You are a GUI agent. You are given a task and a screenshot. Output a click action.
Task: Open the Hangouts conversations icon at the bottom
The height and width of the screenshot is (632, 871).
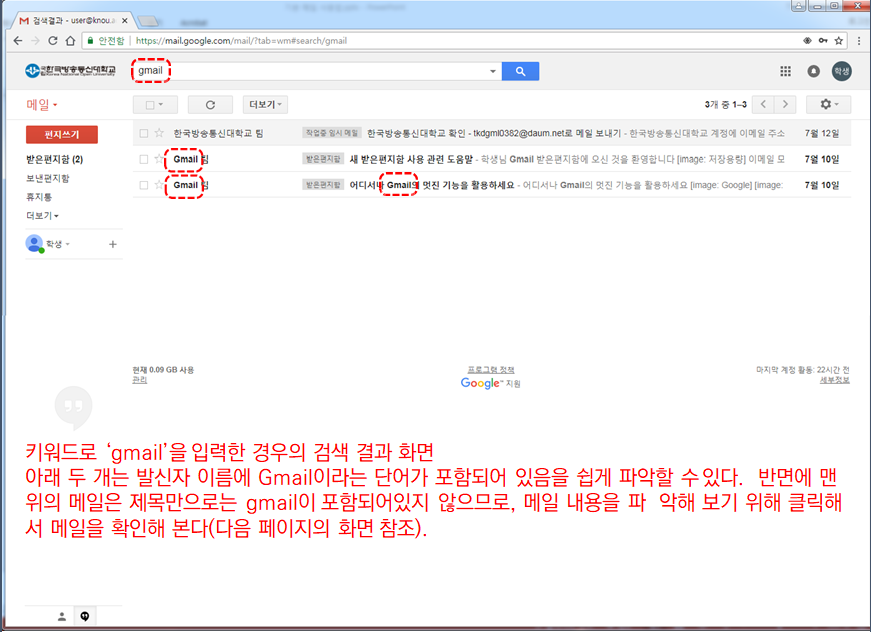pos(84,616)
